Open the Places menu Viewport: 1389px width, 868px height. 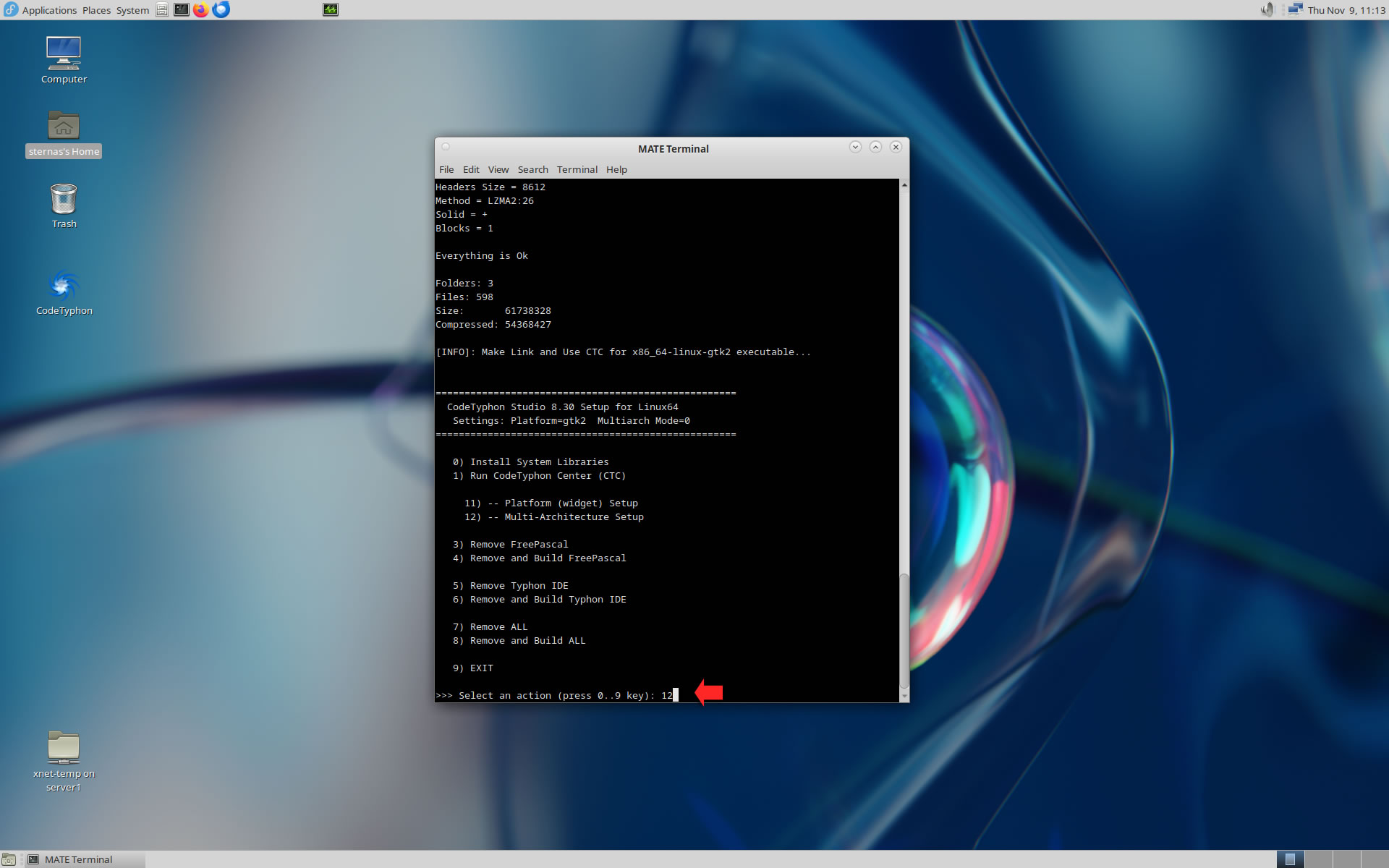pos(96,10)
